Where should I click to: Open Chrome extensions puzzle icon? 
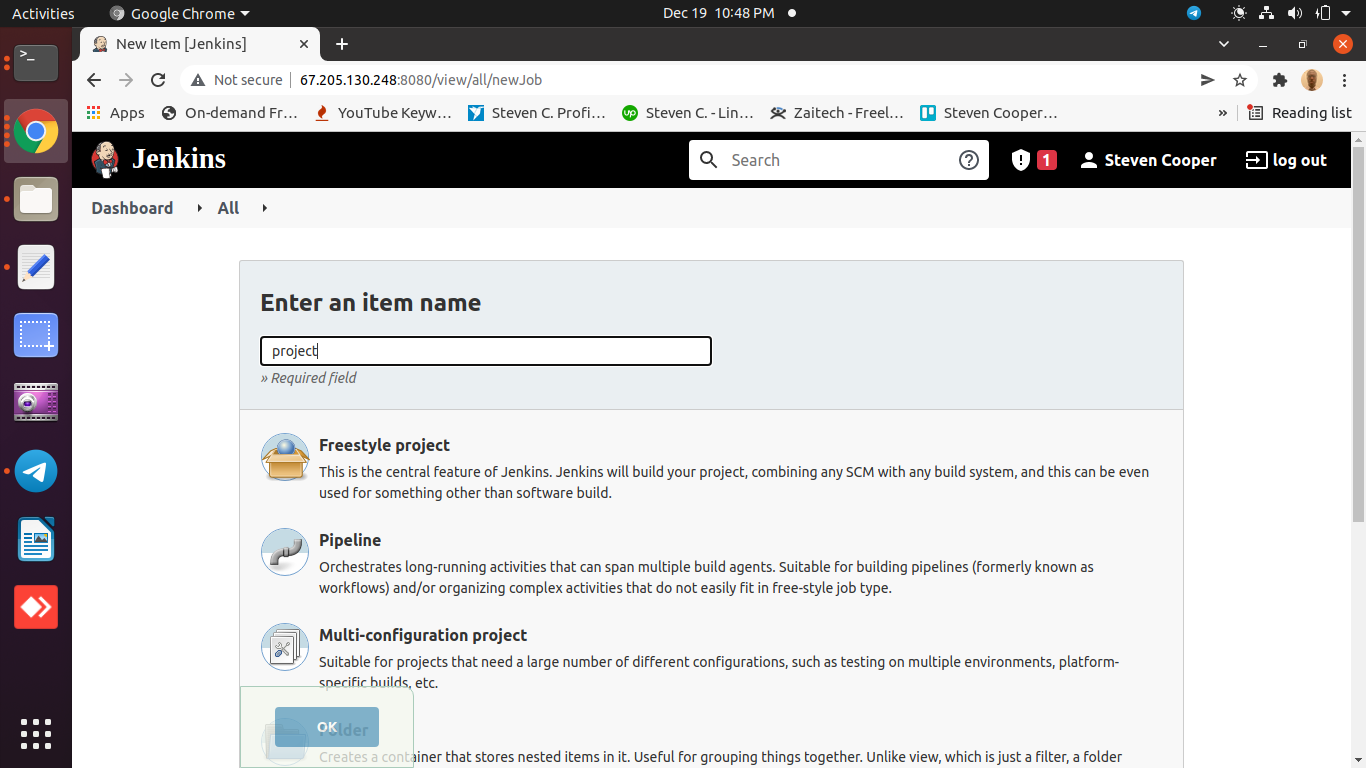pos(1280,80)
